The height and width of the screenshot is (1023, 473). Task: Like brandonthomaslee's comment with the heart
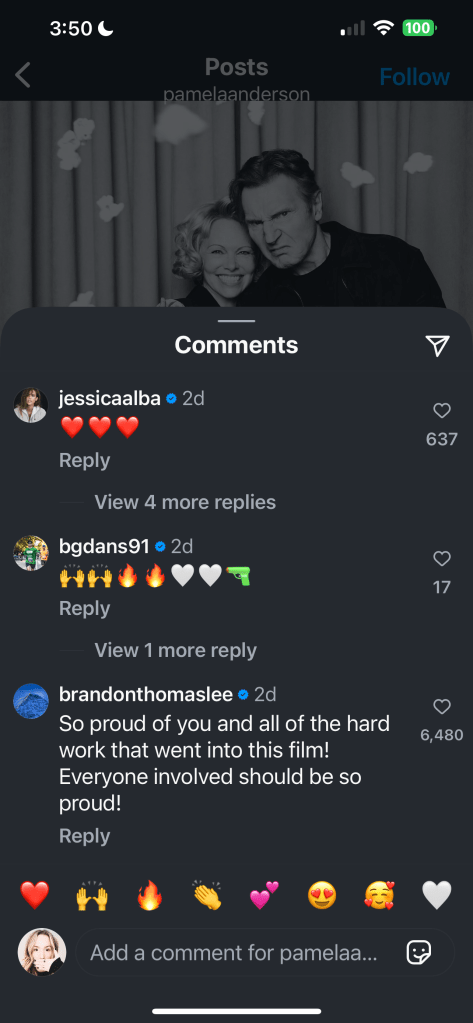click(442, 707)
